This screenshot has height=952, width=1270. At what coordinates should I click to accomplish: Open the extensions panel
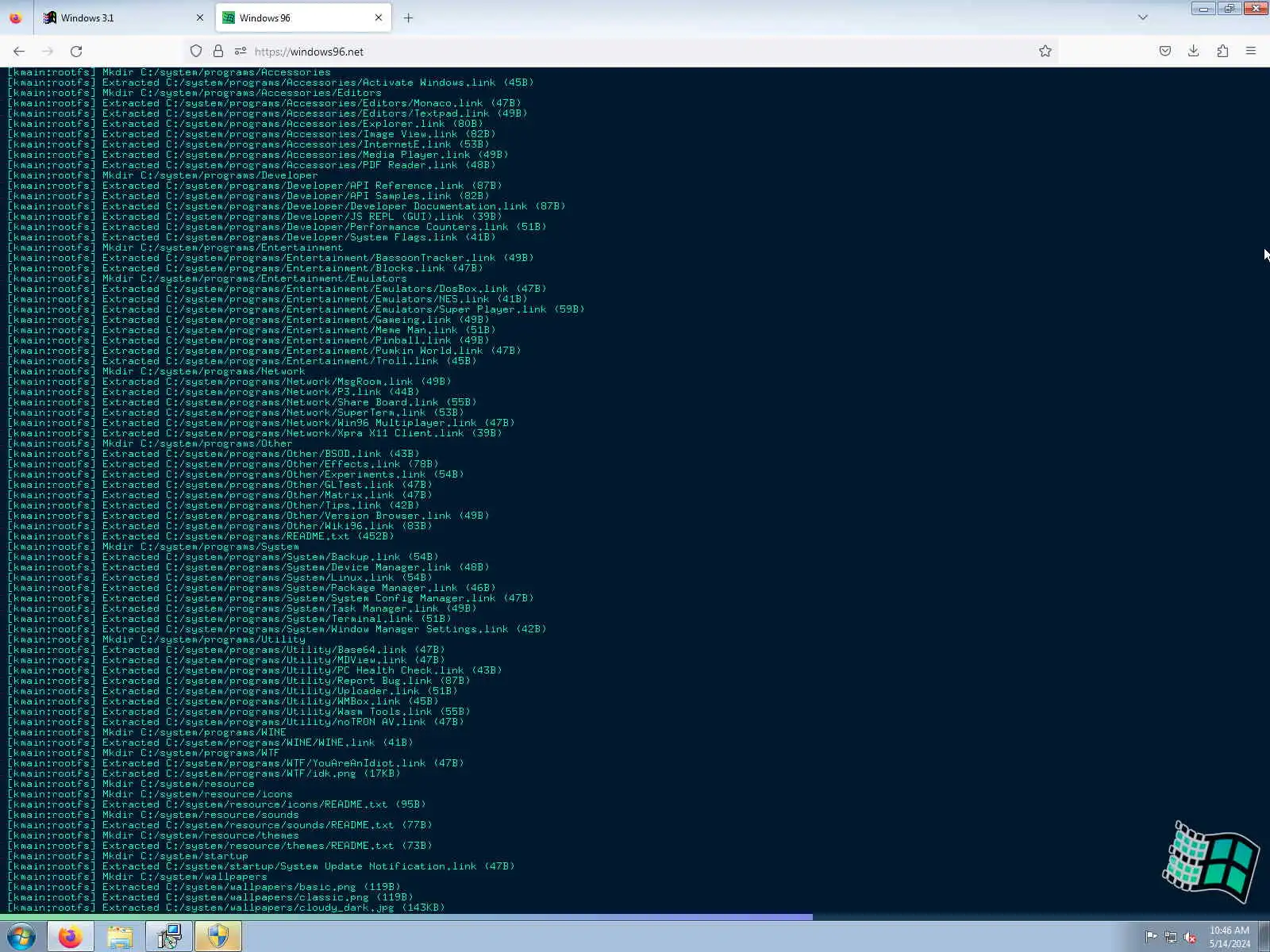pos(1222,52)
